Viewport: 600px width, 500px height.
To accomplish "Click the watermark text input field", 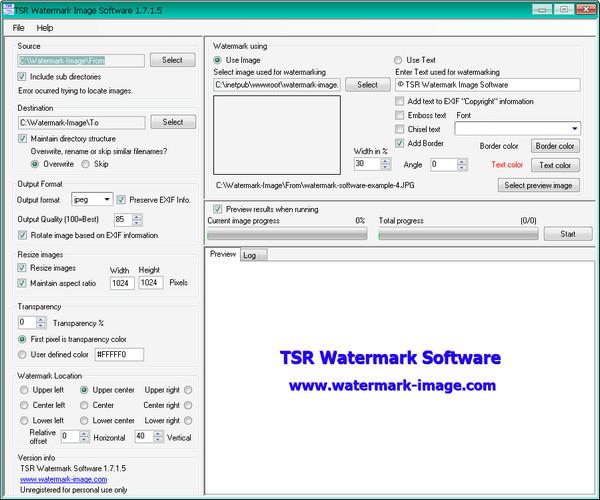I will tap(488, 85).
